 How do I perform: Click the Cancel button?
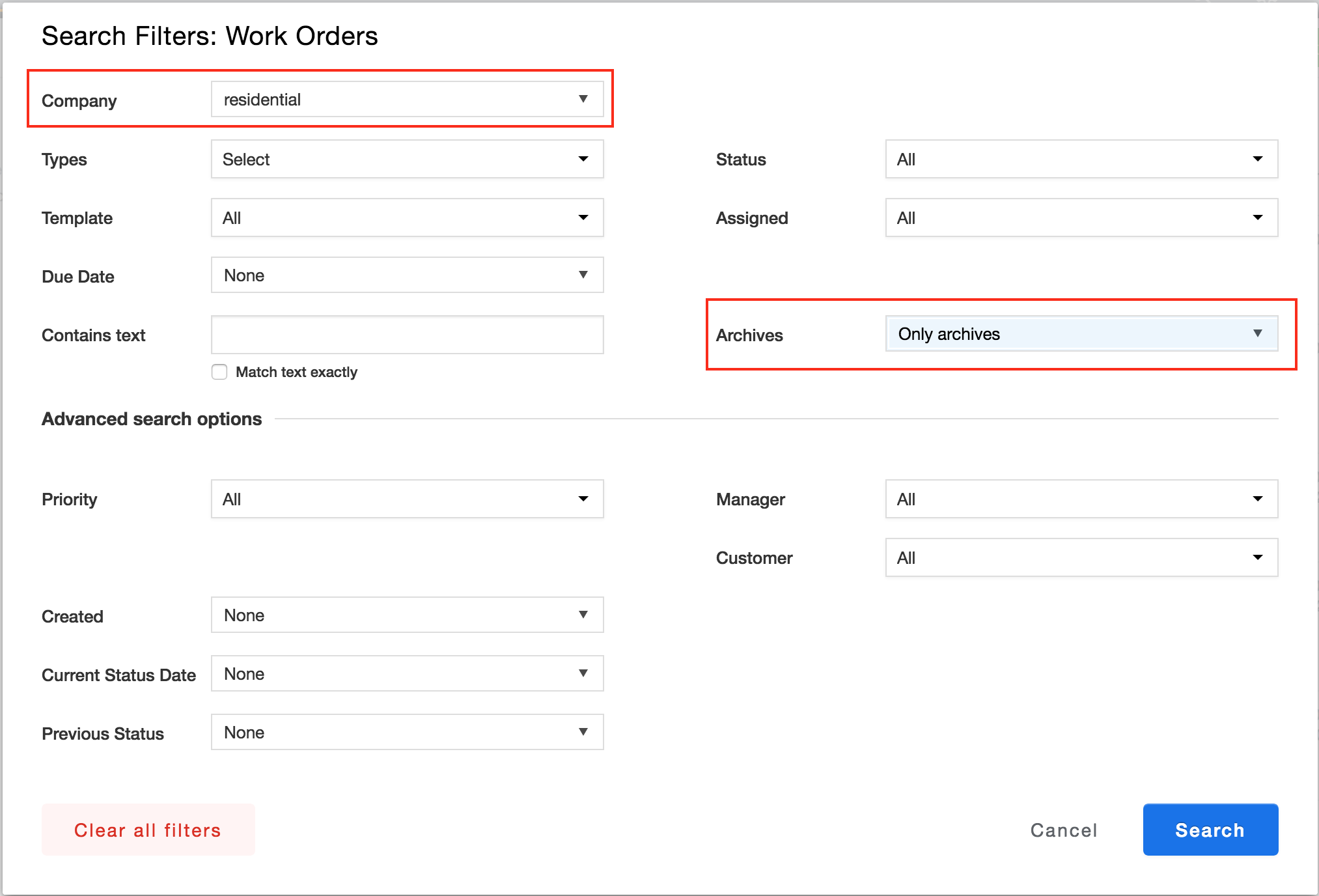click(1064, 830)
